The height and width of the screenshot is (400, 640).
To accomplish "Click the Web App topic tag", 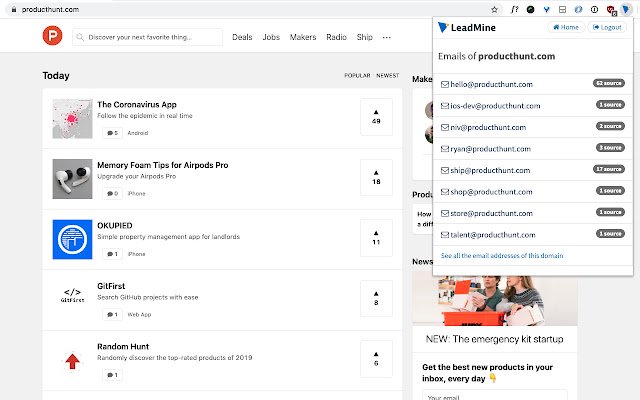I will tap(139, 314).
